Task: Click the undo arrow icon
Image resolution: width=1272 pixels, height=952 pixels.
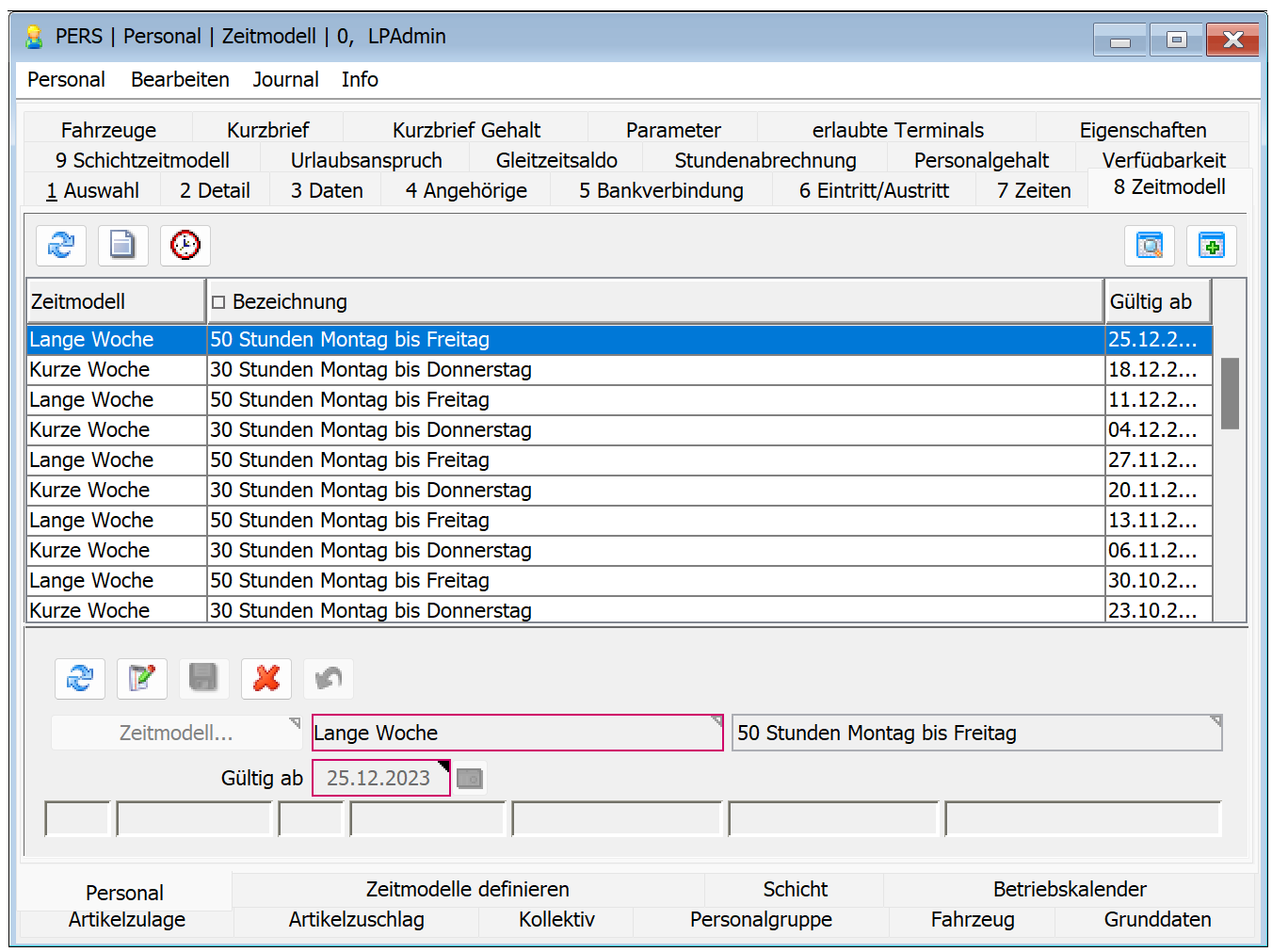Action: (x=329, y=679)
